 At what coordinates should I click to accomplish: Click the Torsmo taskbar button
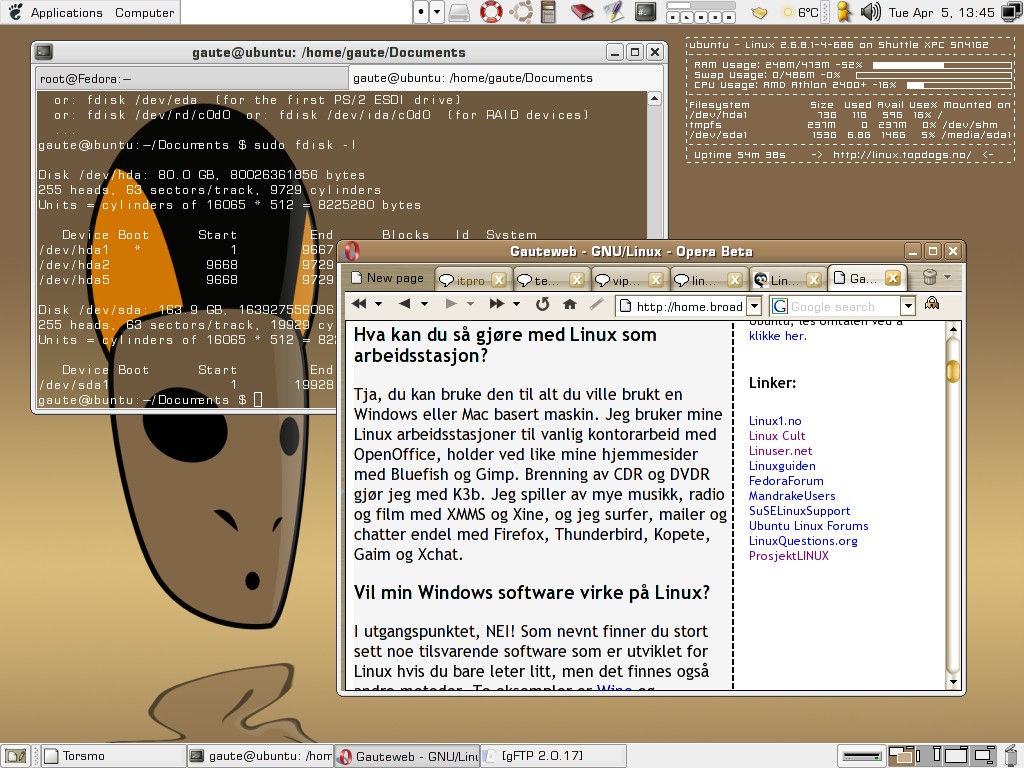pyautogui.click(x=114, y=756)
